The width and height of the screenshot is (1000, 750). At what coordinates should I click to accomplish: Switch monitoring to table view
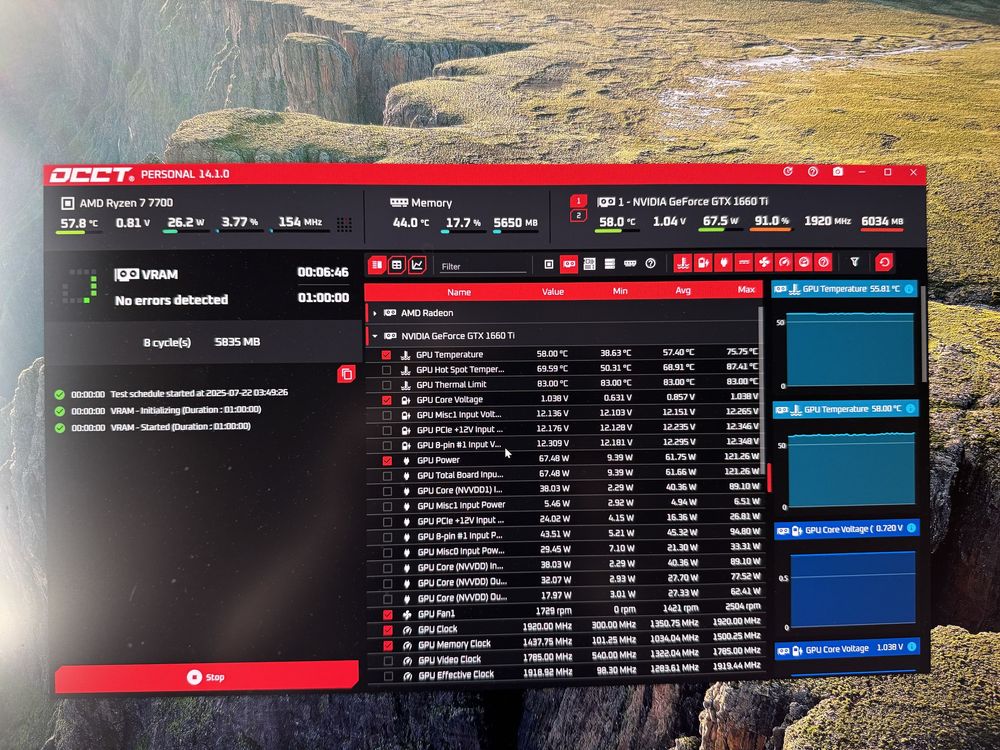pyautogui.click(x=397, y=265)
